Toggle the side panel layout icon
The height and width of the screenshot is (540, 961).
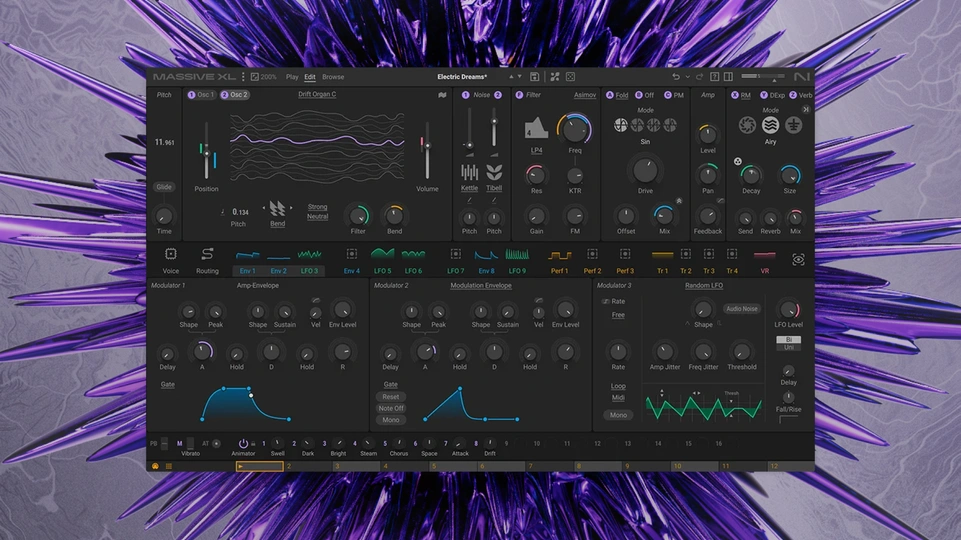(x=728, y=77)
